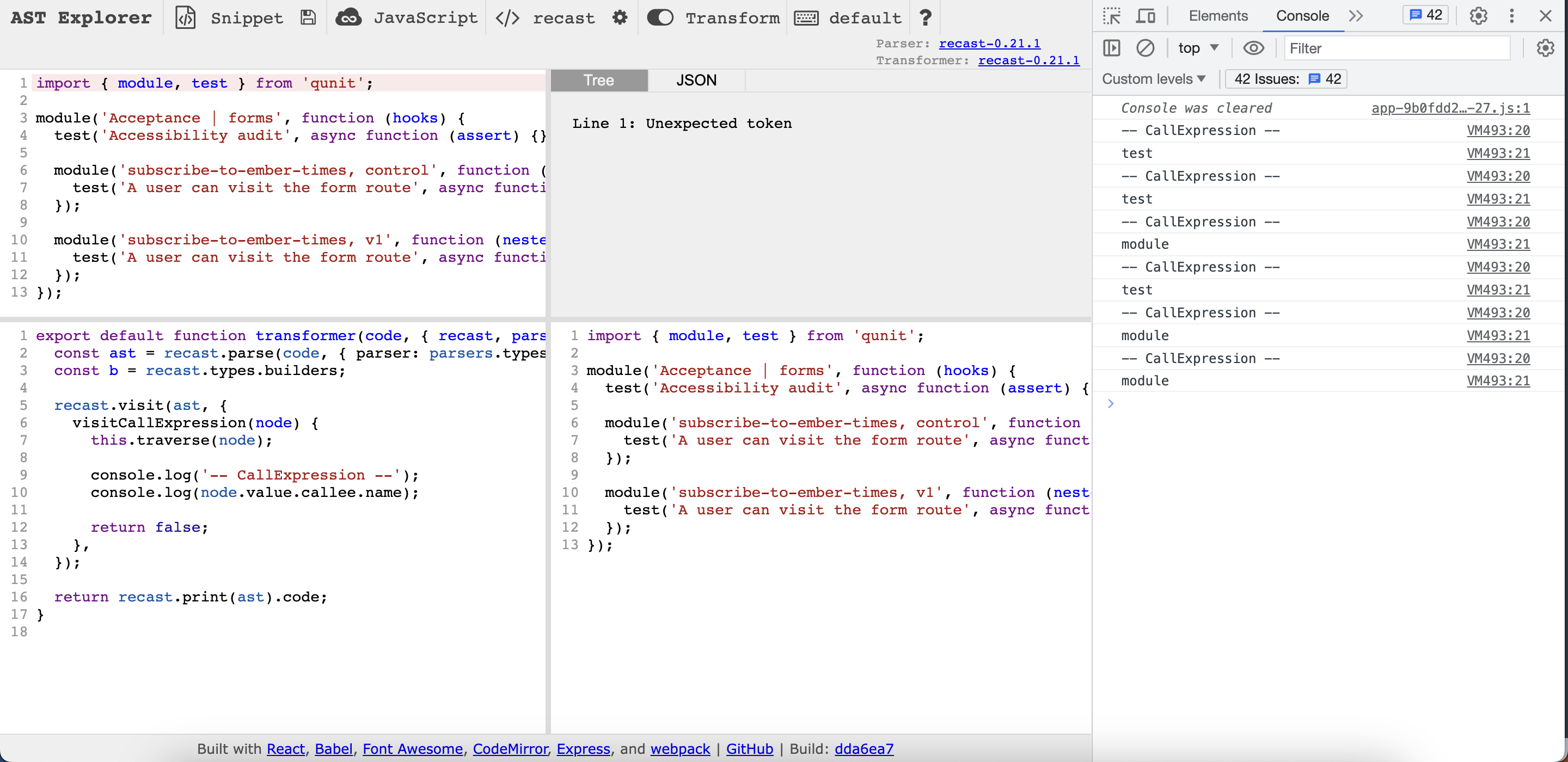Screen dimensions: 1568x762
Task: Open DevTools settings gear icon
Action: 1478,16
